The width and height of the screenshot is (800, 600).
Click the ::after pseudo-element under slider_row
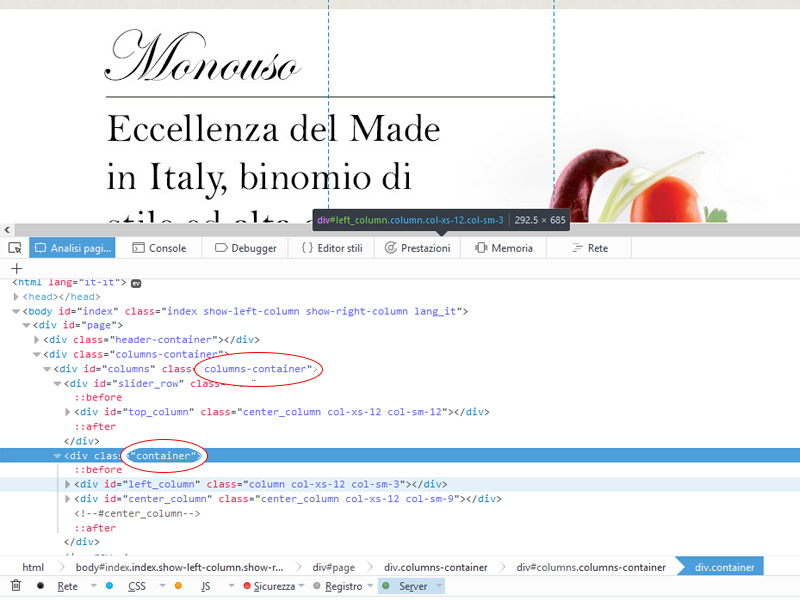tap(95, 426)
